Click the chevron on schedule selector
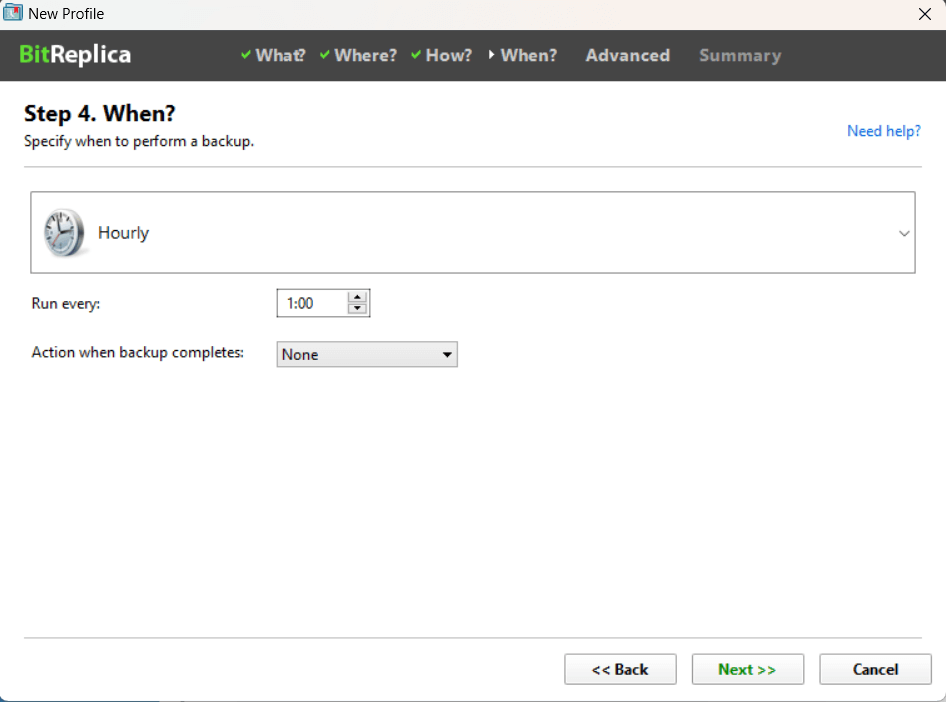The height and width of the screenshot is (702, 946). (904, 233)
